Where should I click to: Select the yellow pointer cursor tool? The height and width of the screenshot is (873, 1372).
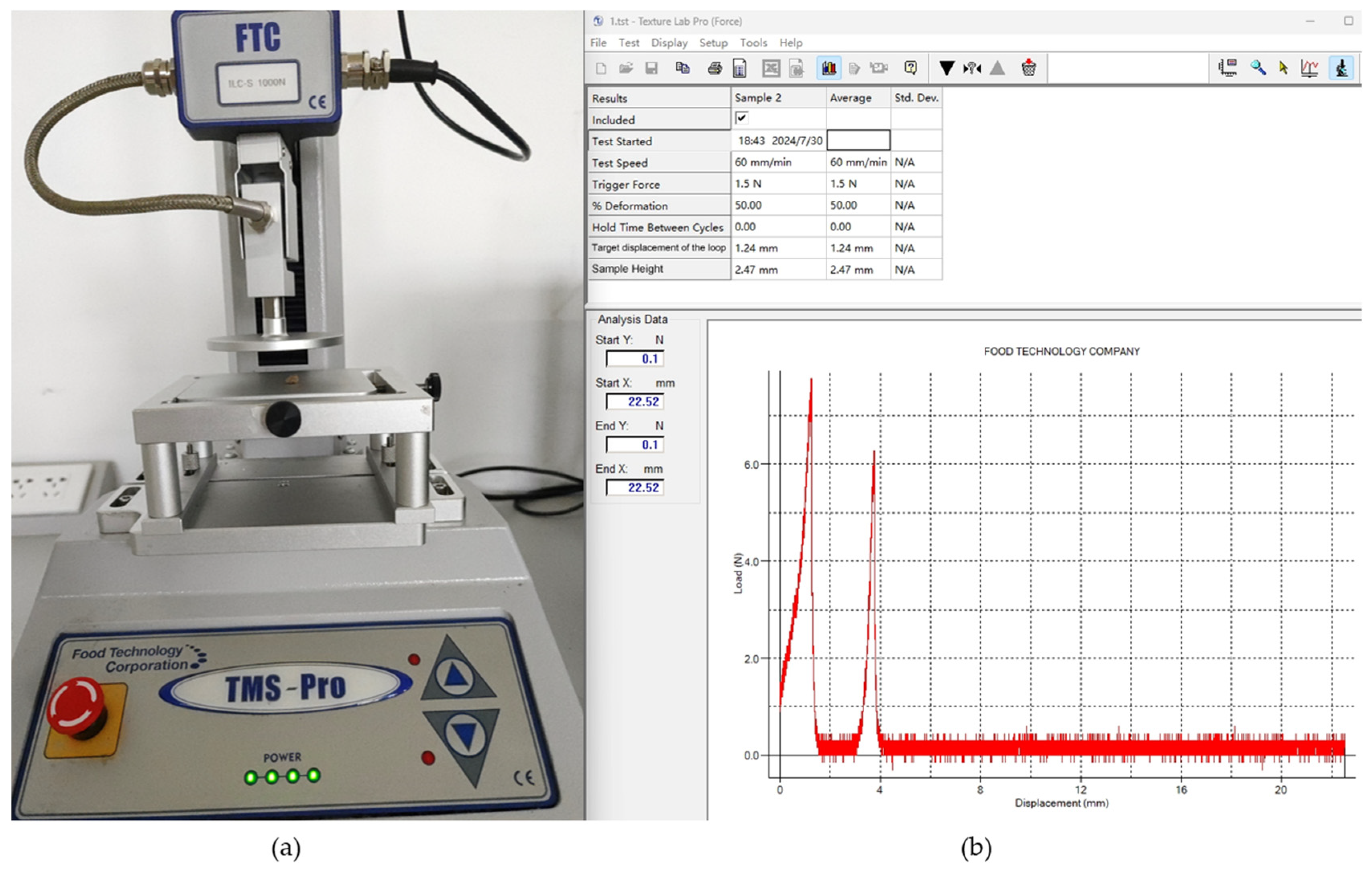(x=1283, y=68)
